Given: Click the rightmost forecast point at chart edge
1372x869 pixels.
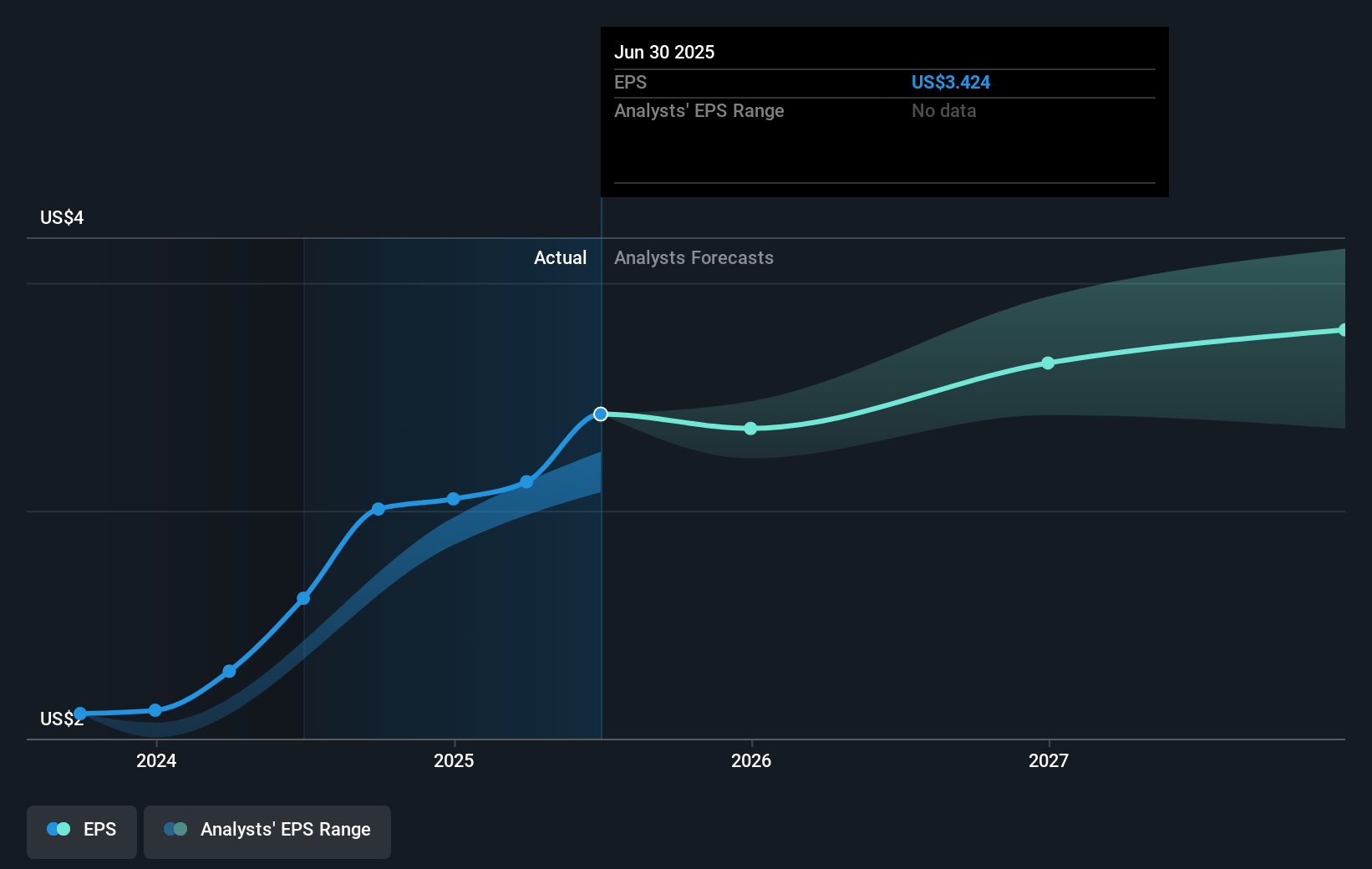Looking at the screenshot, I should point(1344,329).
